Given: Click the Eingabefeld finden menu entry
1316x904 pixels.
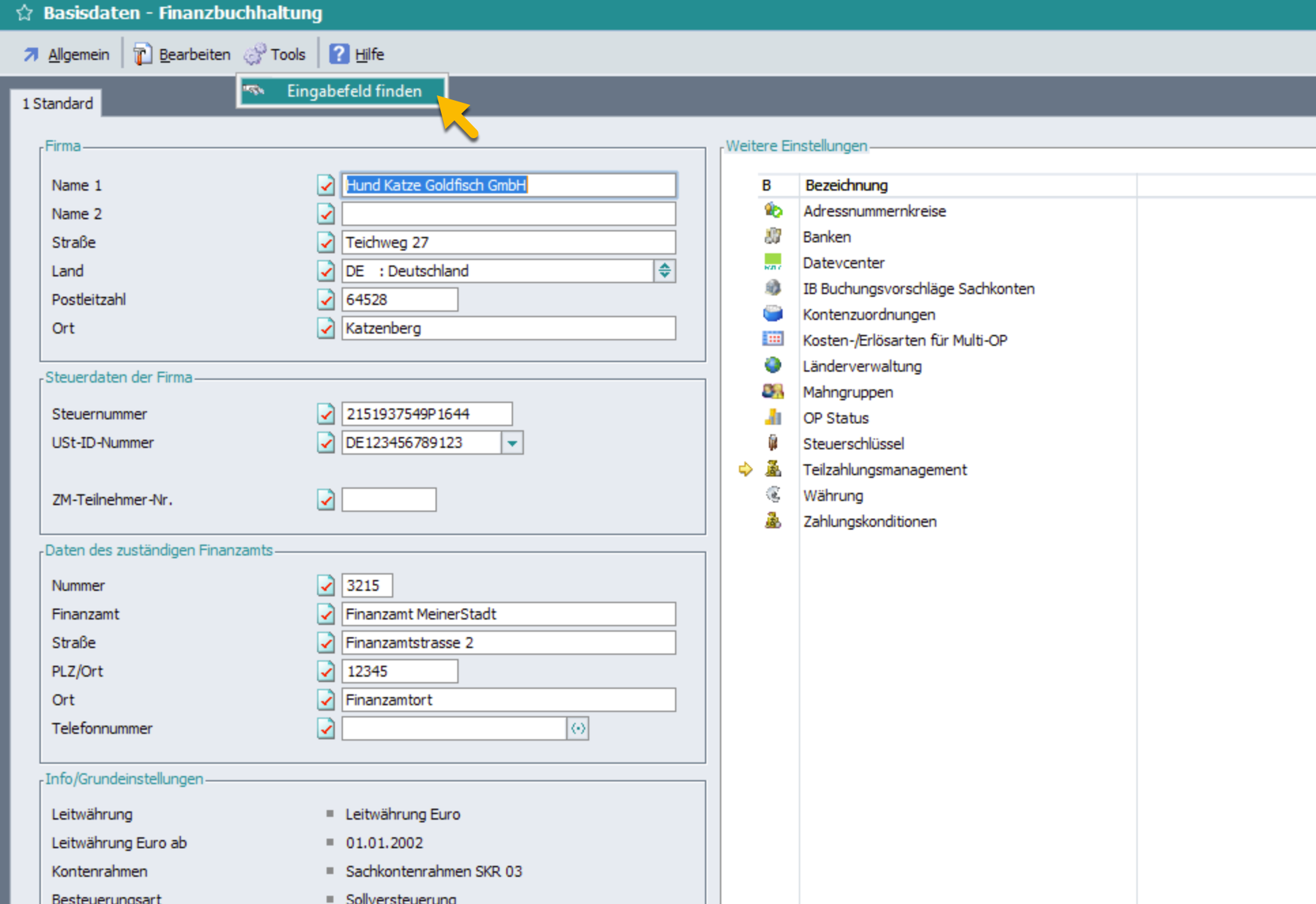Looking at the screenshot, I should click(353, 91).
